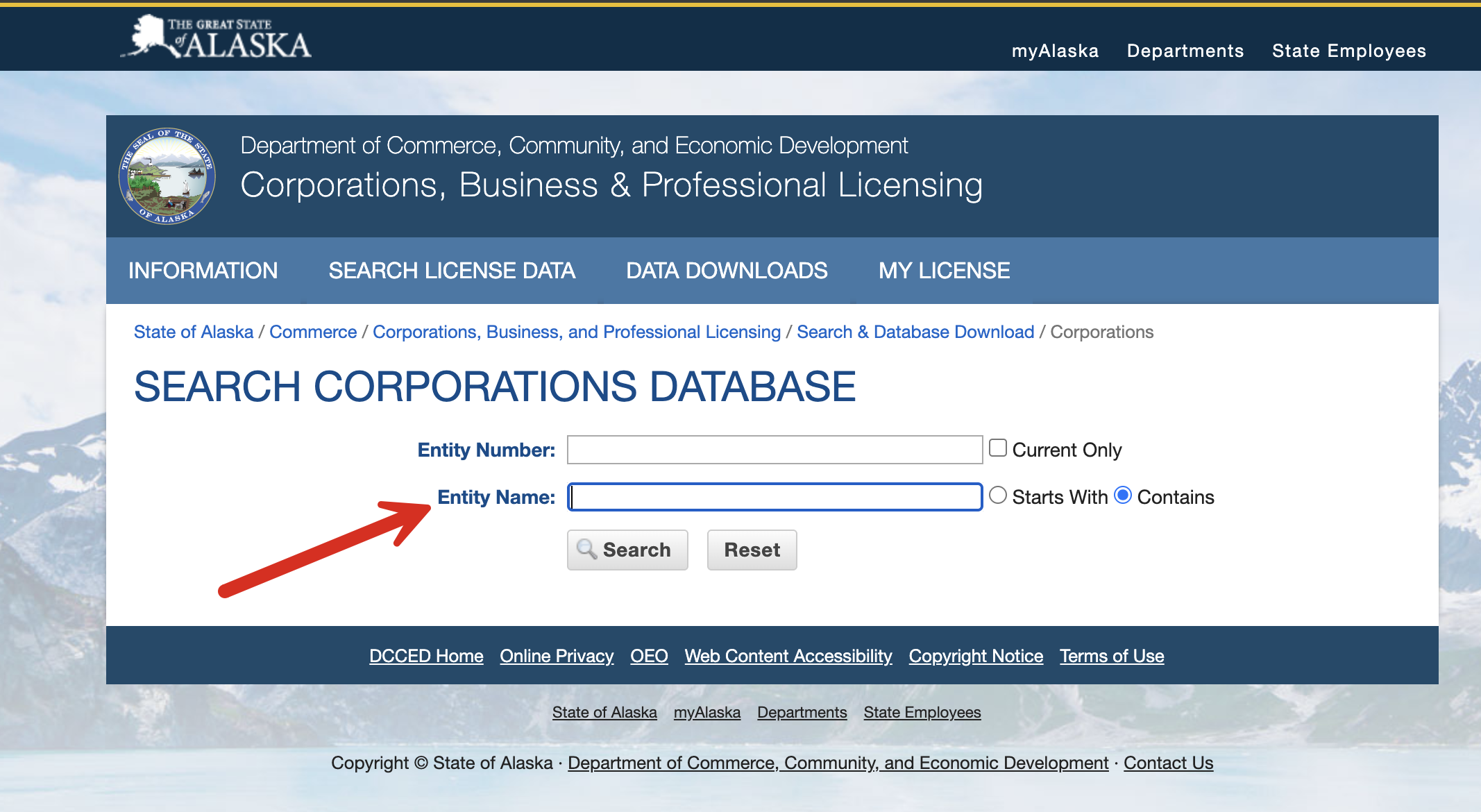
Task: Open Search & Database Download breadcrumb
Action: click(x=915, y=332)
